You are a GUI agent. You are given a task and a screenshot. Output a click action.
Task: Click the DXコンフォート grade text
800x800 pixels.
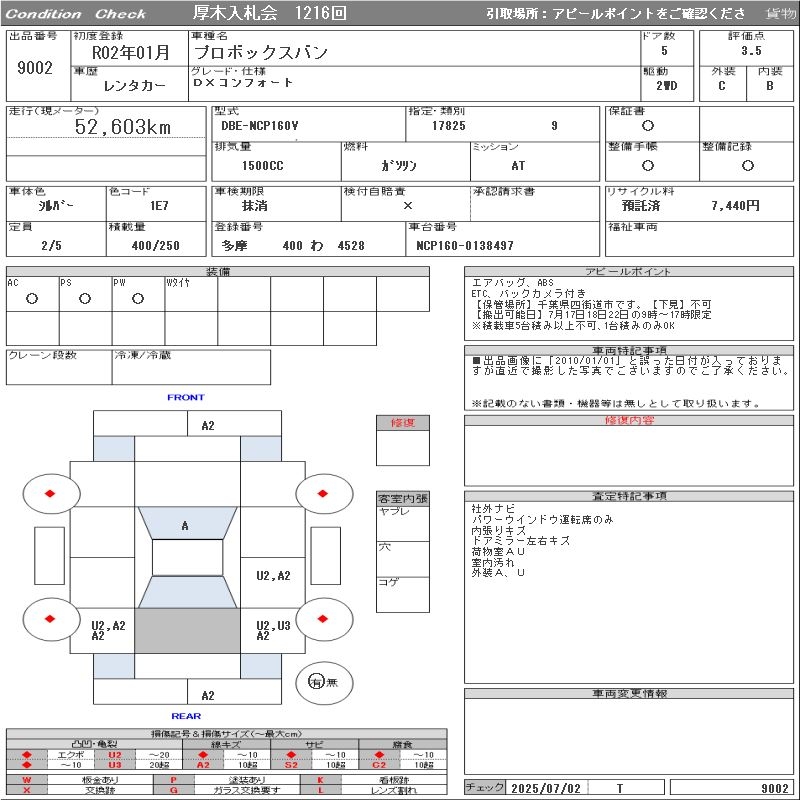click(243, 82)
